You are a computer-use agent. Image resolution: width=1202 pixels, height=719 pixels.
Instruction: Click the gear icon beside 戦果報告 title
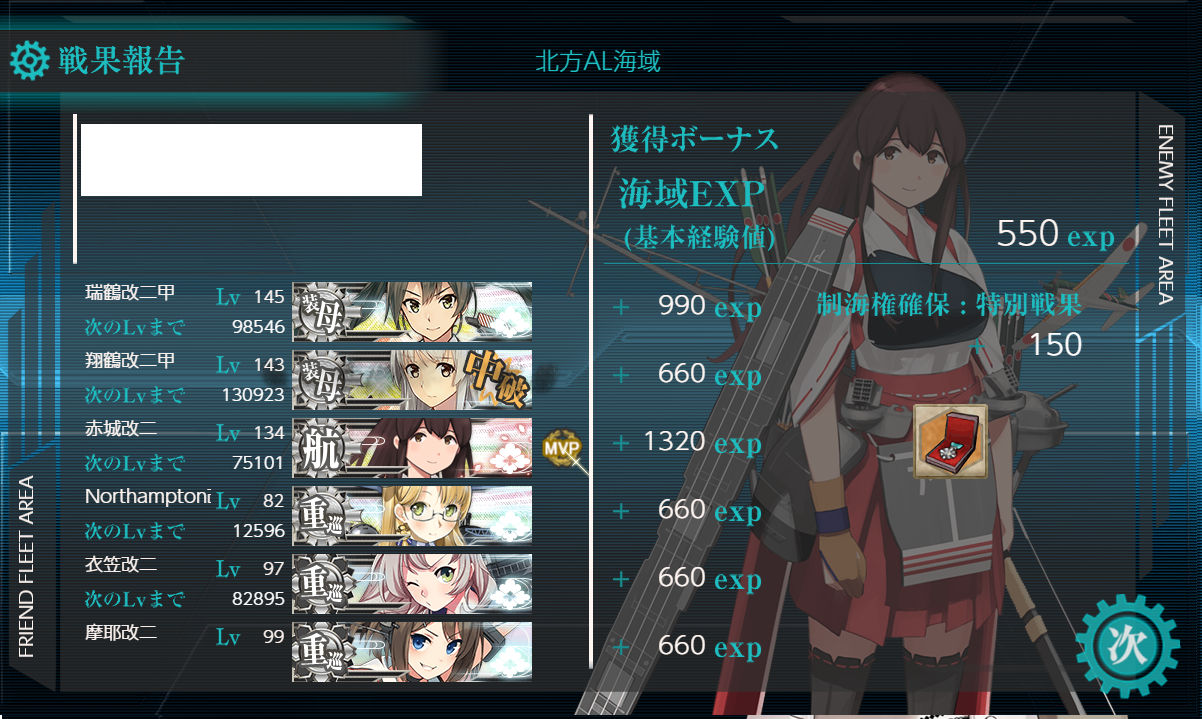(29, 61)
